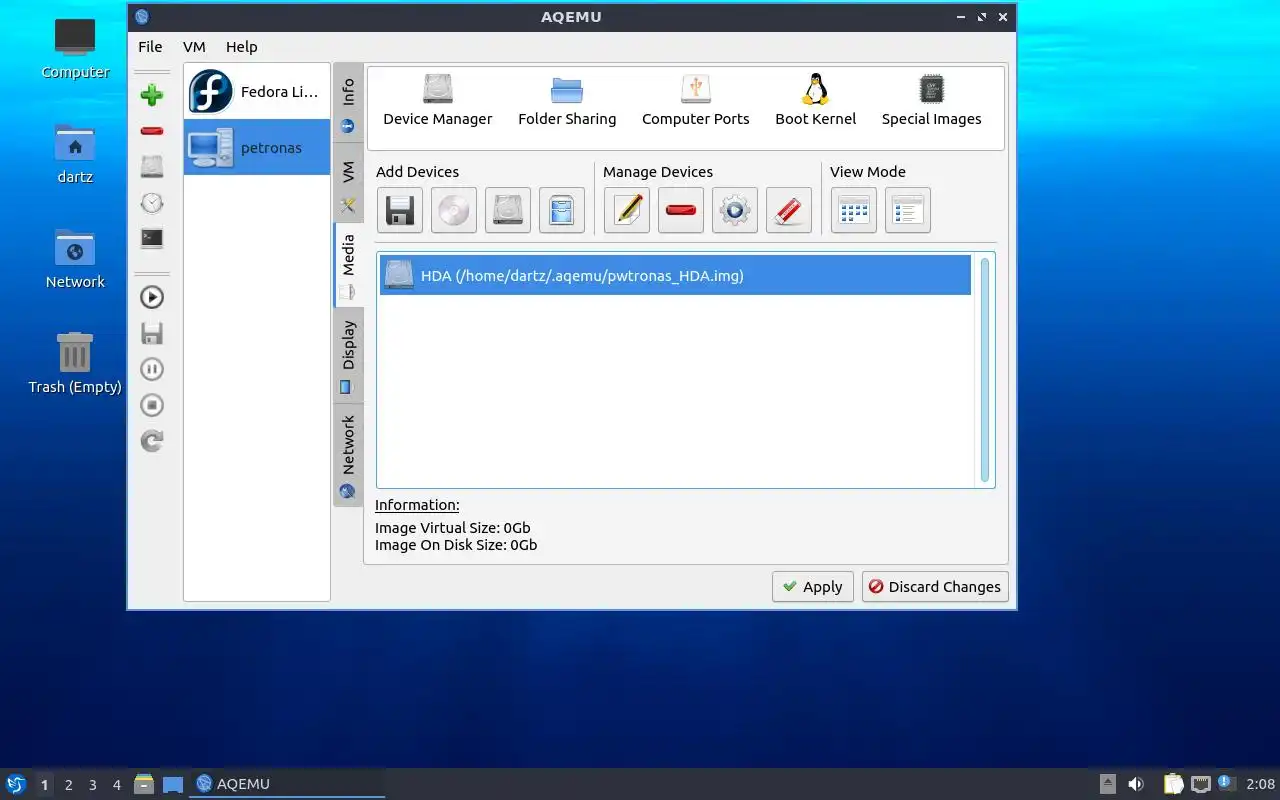Click the dartz home folder desktop icon
The width and height of the screenshot is (1280, 800).
click(75, 153)
